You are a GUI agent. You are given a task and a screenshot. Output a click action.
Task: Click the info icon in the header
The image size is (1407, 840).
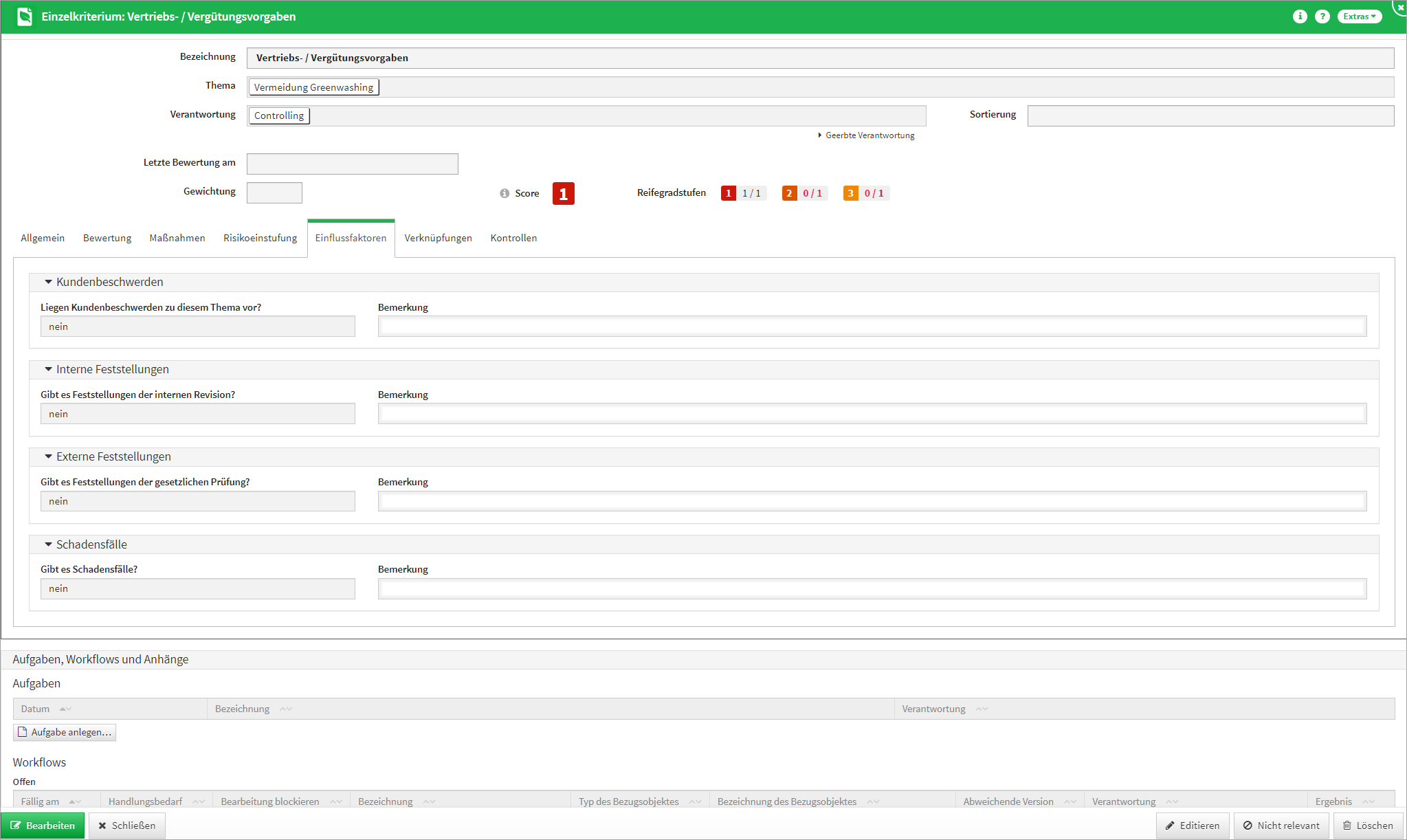point(1299,16)
